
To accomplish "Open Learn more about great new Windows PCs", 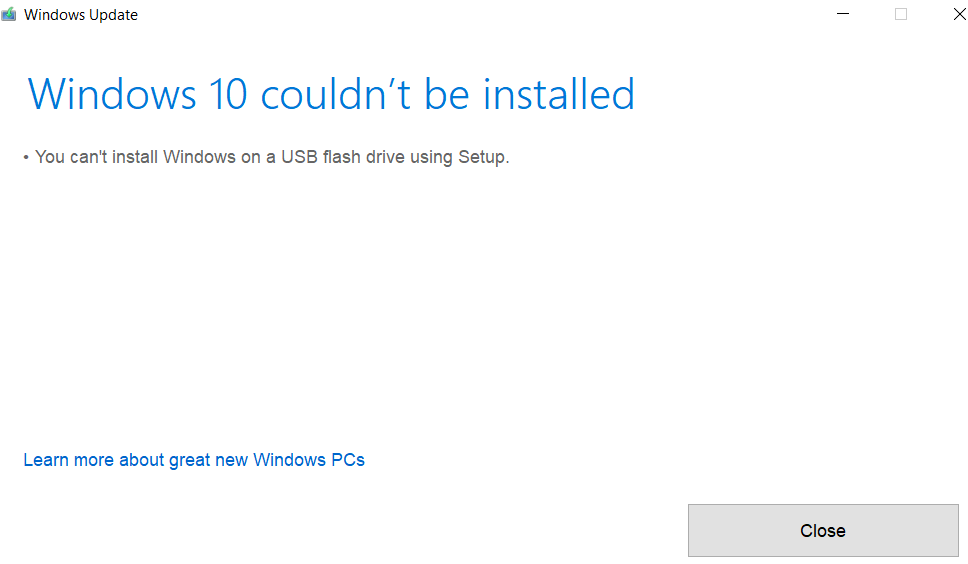I will click(194, 460).
